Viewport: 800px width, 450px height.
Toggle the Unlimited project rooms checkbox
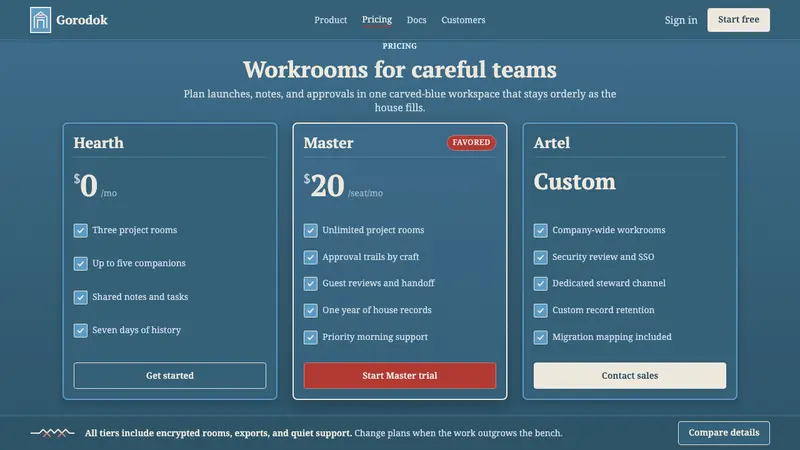[x=310, y=230]
